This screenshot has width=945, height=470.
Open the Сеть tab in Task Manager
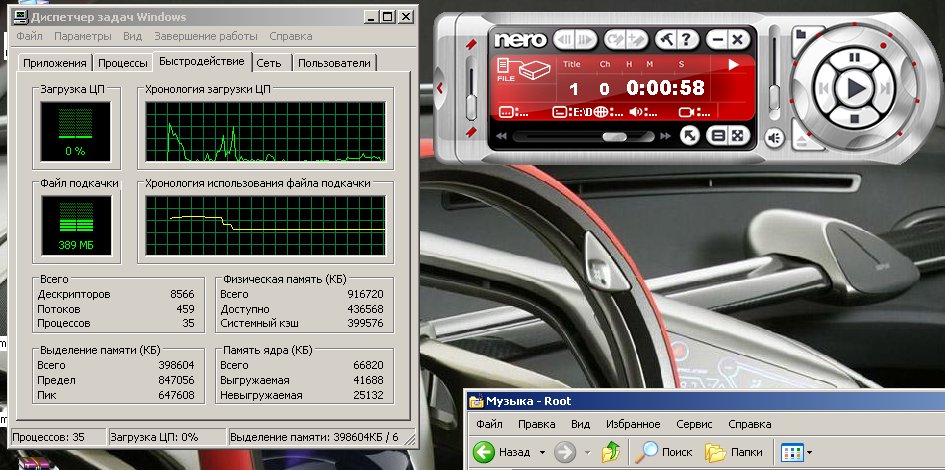pyautogui.click(x=268, y=63)
